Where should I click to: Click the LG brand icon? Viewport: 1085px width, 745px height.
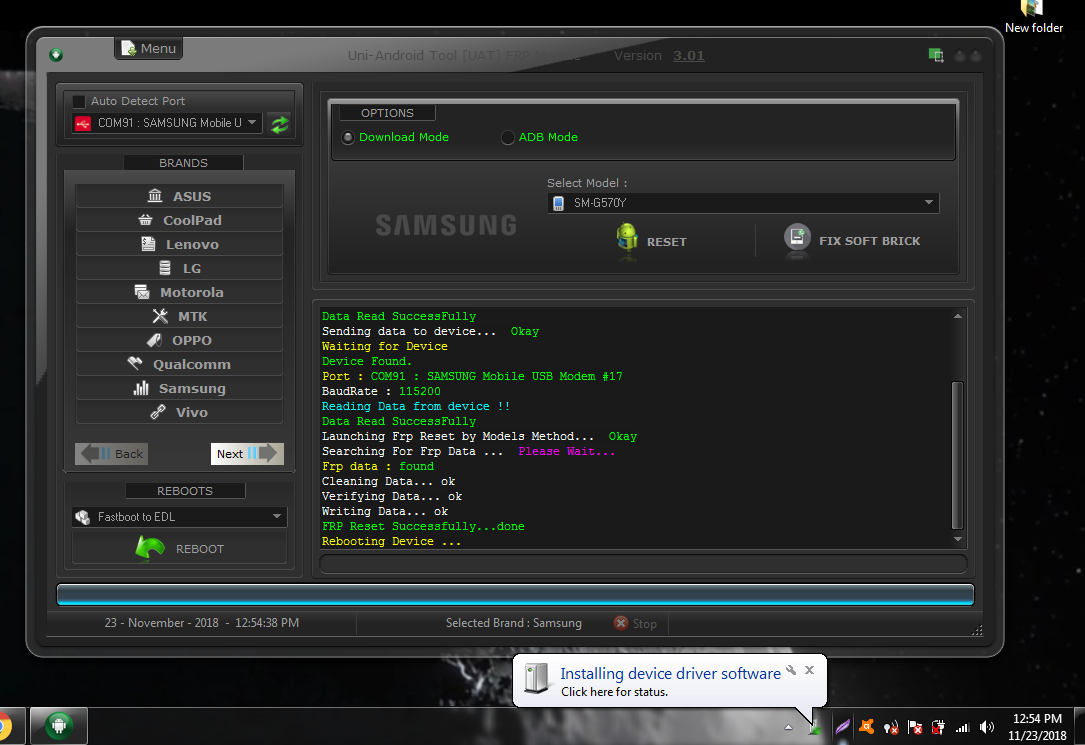(x=165, y=268)
